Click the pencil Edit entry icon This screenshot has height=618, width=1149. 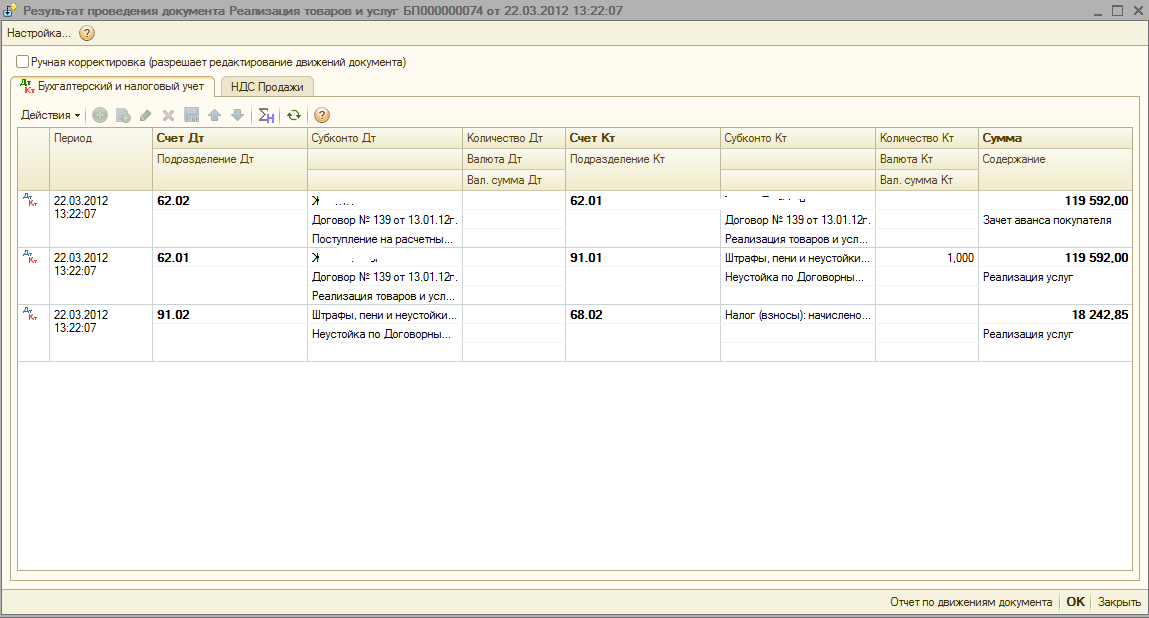click(146, 115)
